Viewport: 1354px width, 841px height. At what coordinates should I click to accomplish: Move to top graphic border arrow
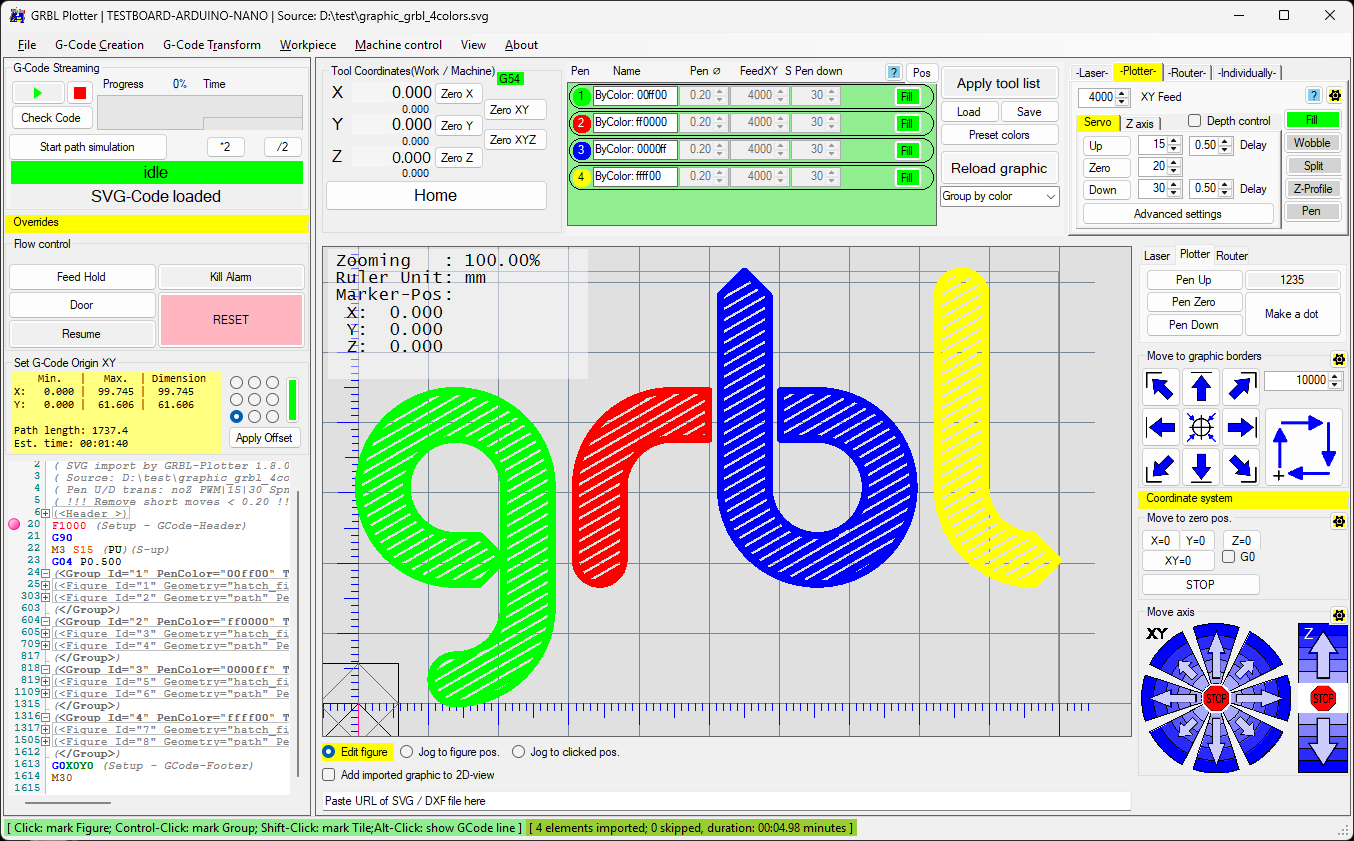point(1201,388)
